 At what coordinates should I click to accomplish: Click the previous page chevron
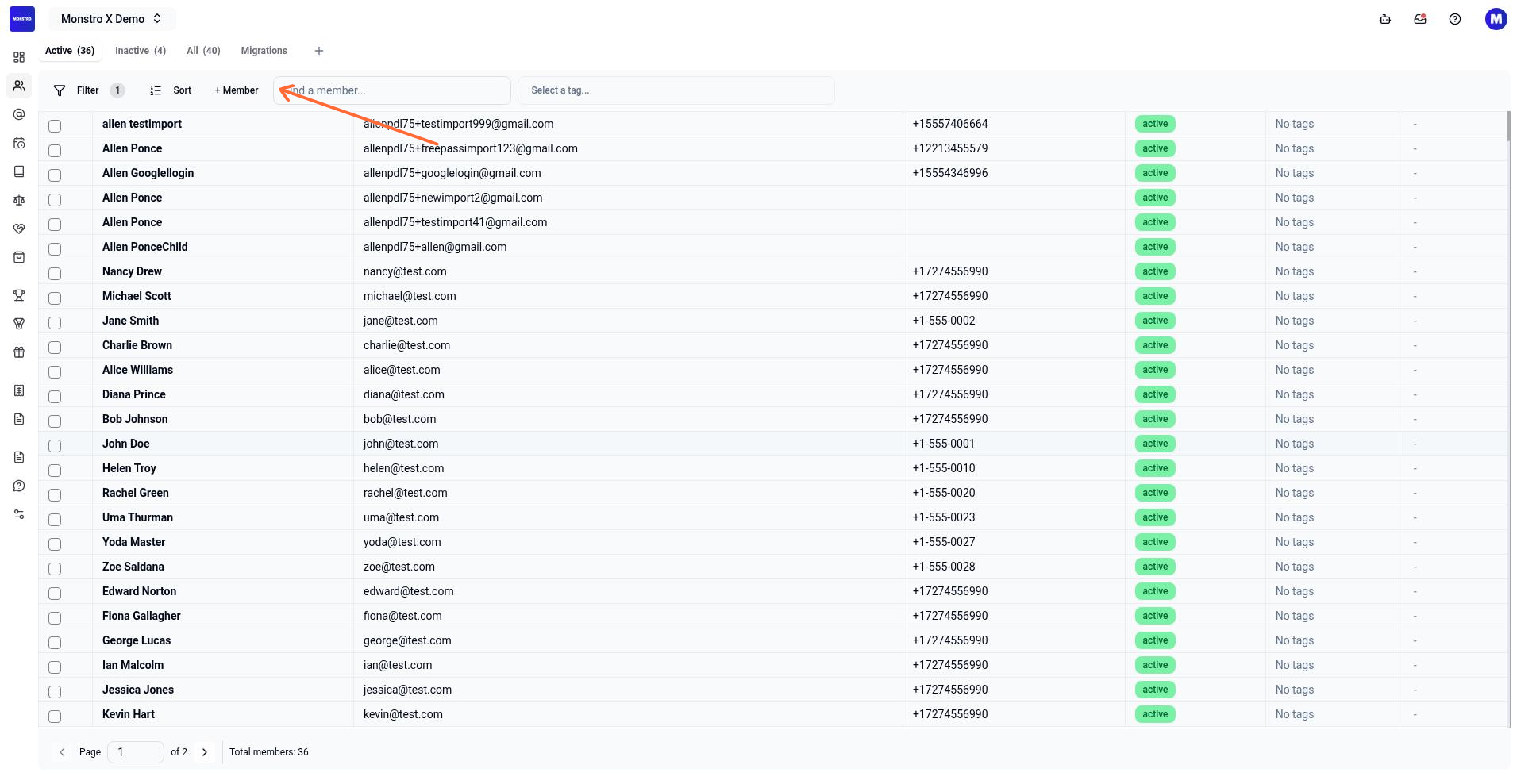[62, 752]
